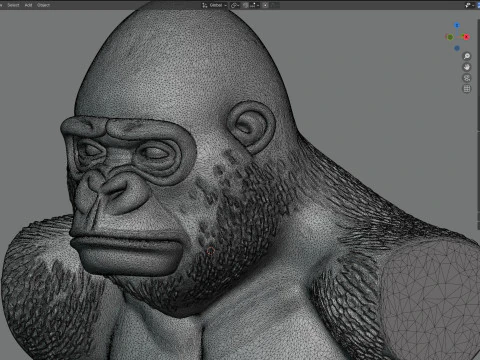
Task: Toggle the snapping magnet
Action: (246, 5)
